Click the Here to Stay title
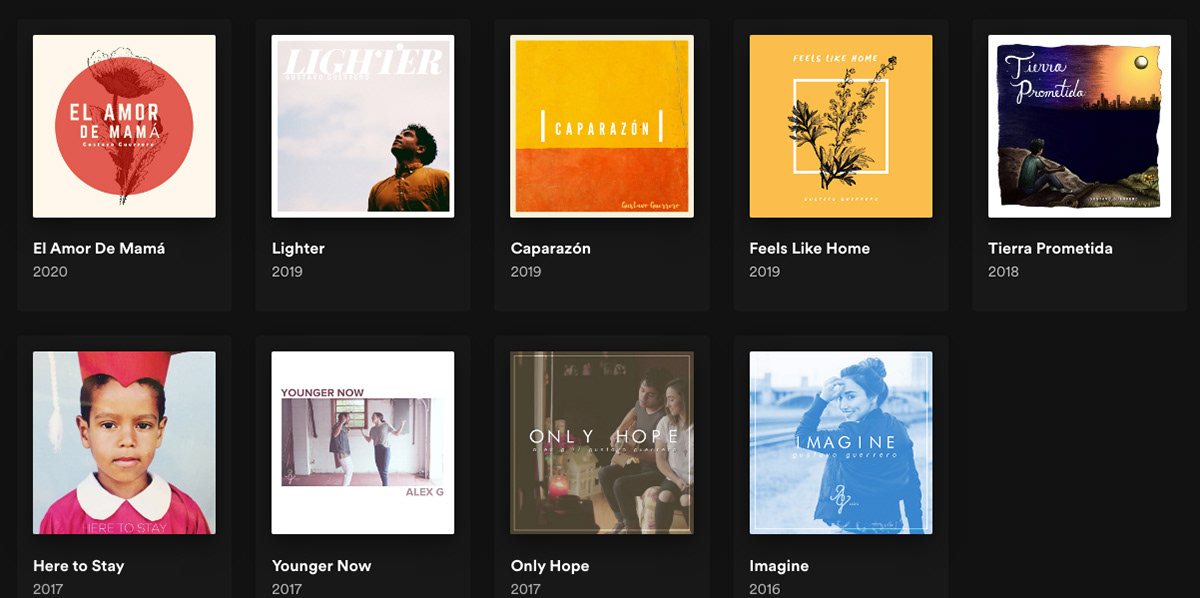 [x=79, y=566]
